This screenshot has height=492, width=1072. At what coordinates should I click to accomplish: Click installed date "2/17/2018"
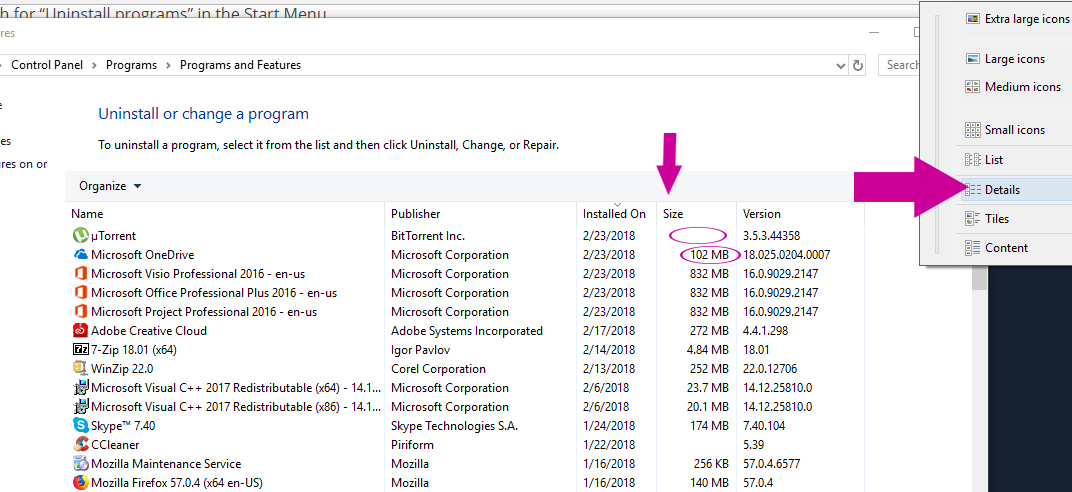click(x=608, y=331)
